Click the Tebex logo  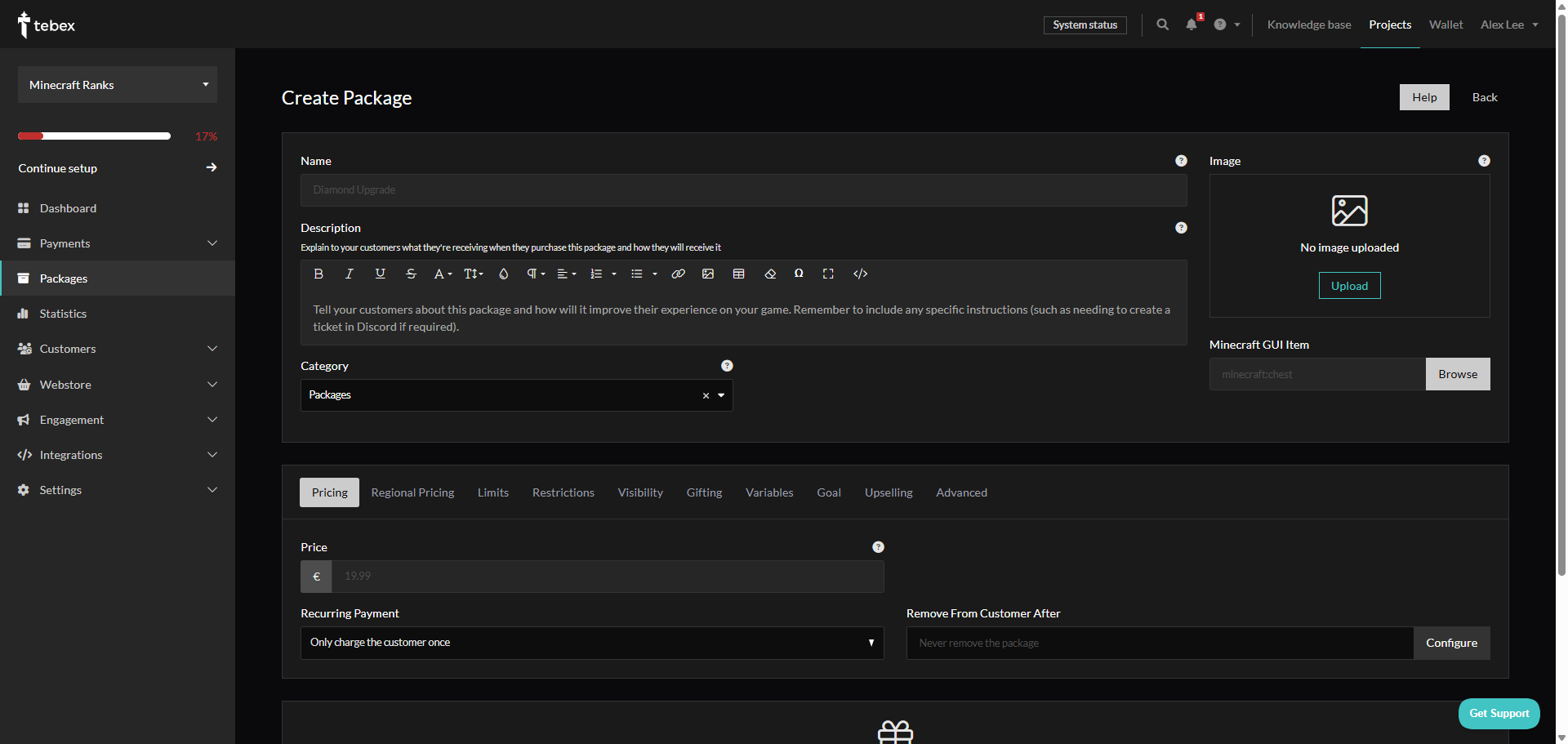click(47, 25)
